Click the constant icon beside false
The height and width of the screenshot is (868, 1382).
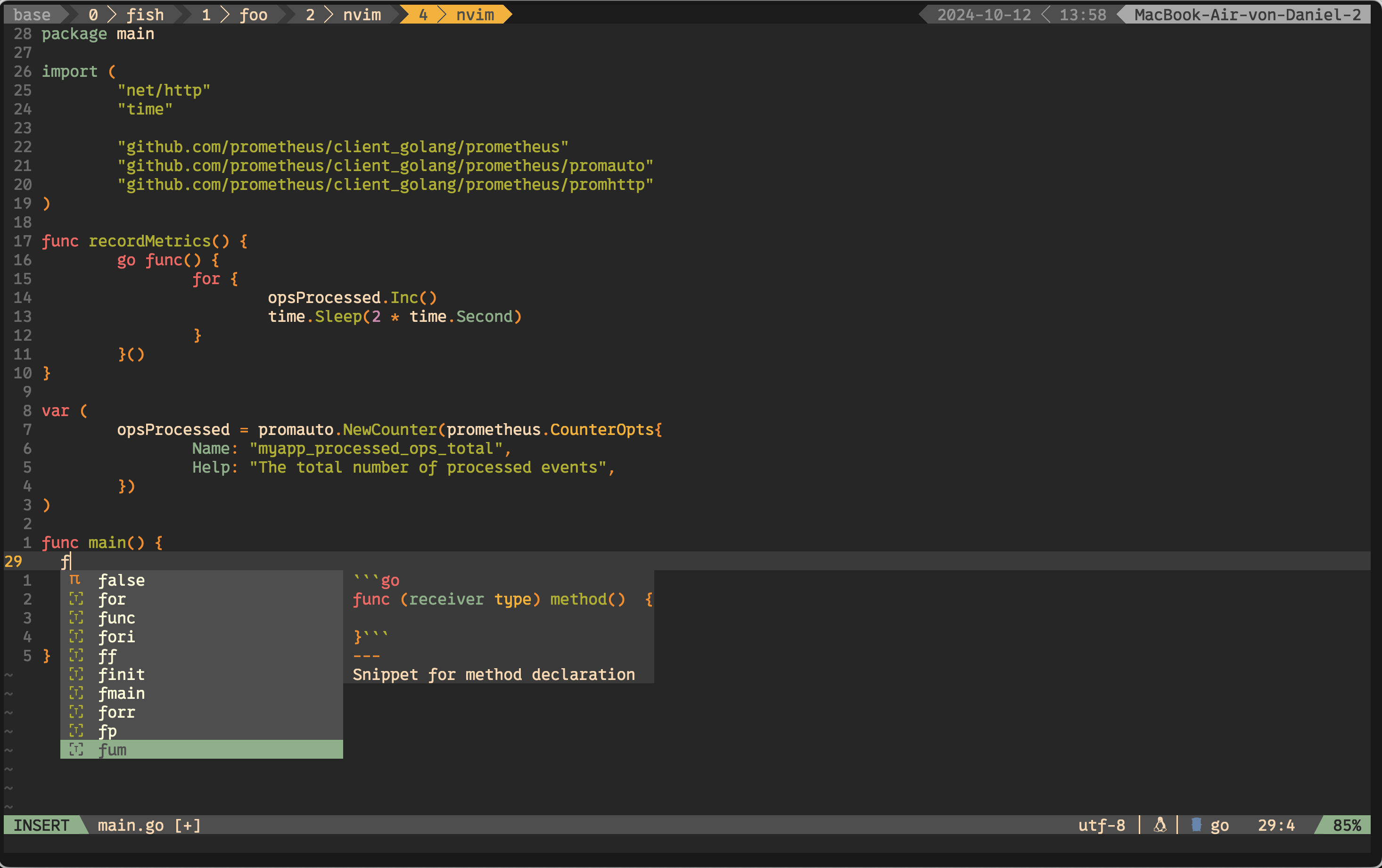click(75, 580)
